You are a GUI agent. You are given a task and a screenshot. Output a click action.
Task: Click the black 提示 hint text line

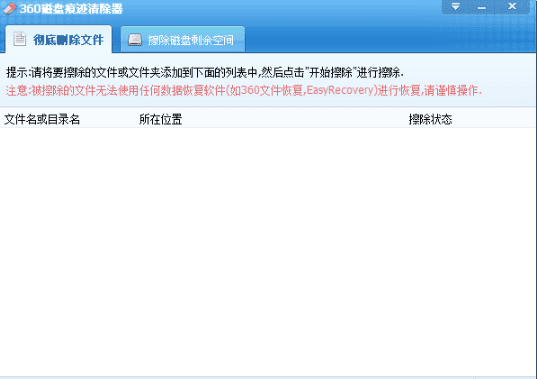coord(205,73)
